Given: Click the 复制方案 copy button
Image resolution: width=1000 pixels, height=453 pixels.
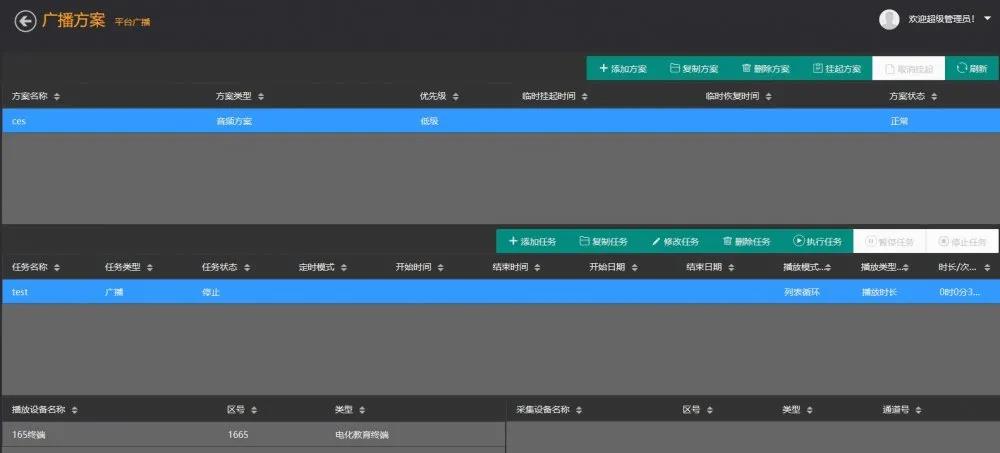Looking at the screenshot, I should point(694,69).
